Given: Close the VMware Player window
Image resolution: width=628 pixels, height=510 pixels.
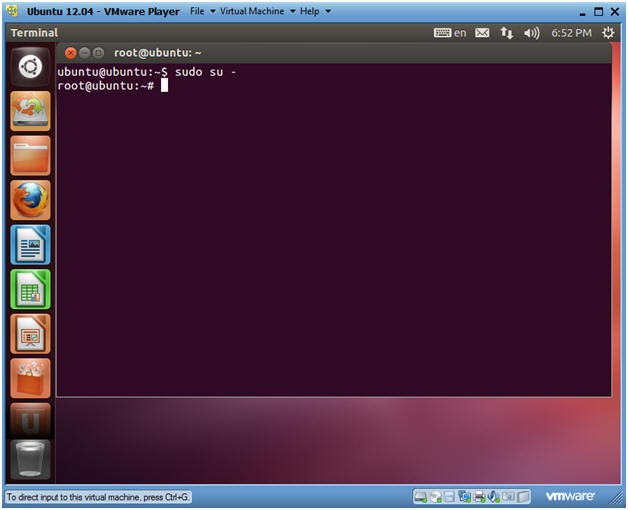Looking at the screenshot, I should [x=615, y=12].
